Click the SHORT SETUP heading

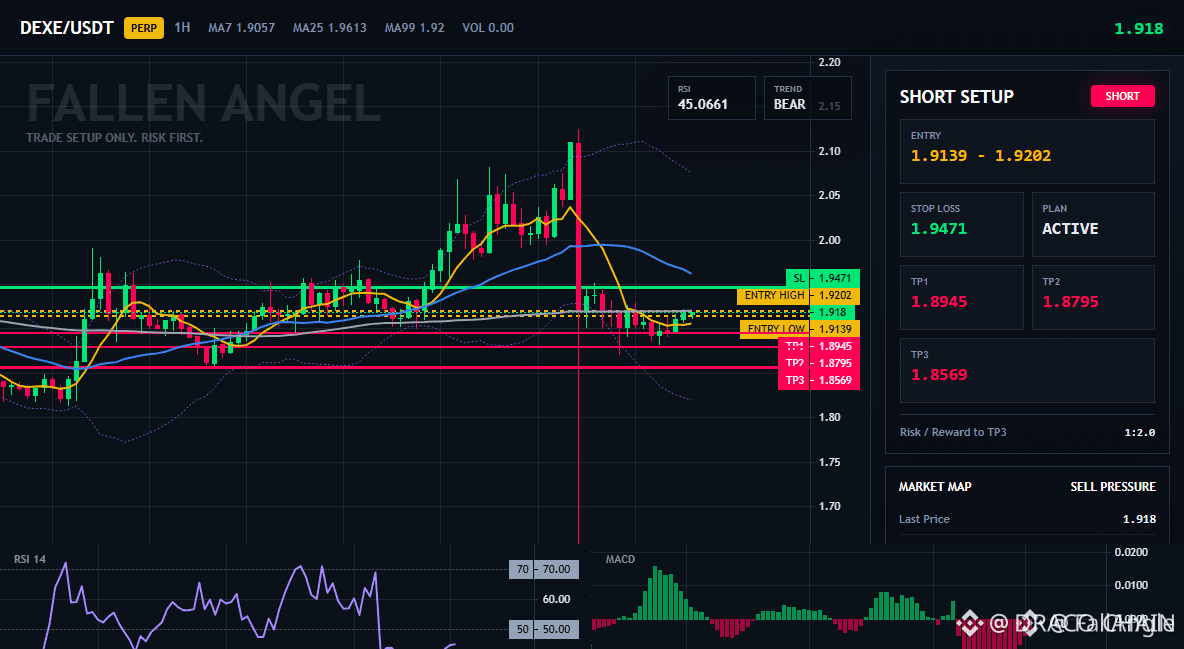956,97
